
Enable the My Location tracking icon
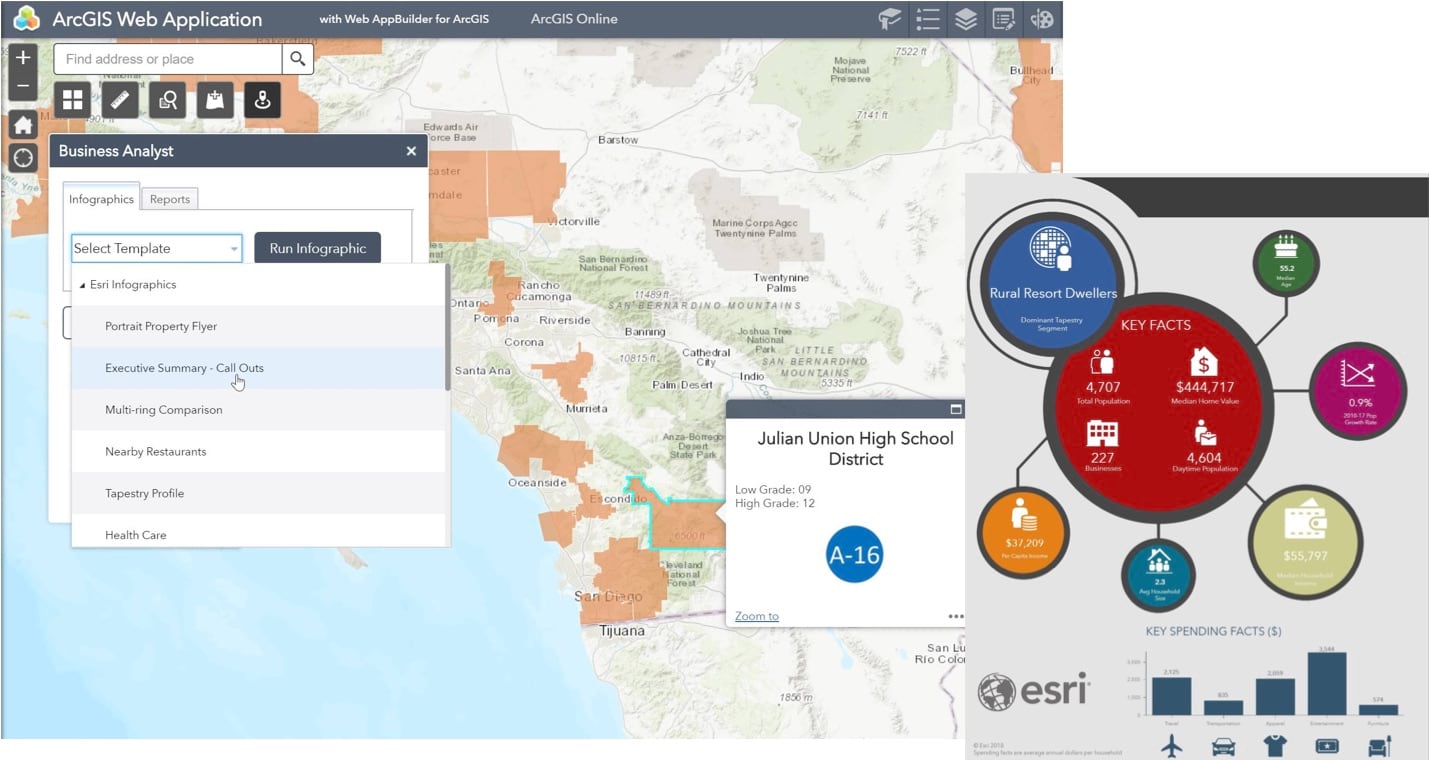tap(22, 157)
